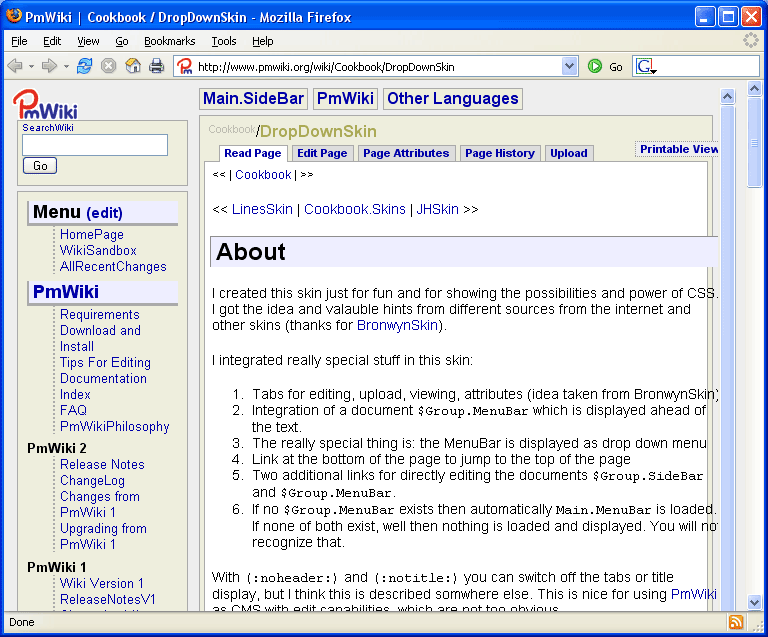Go to the LinesSkin link
The height and width of the screenshot is (637, 768).
coord(262,210)
